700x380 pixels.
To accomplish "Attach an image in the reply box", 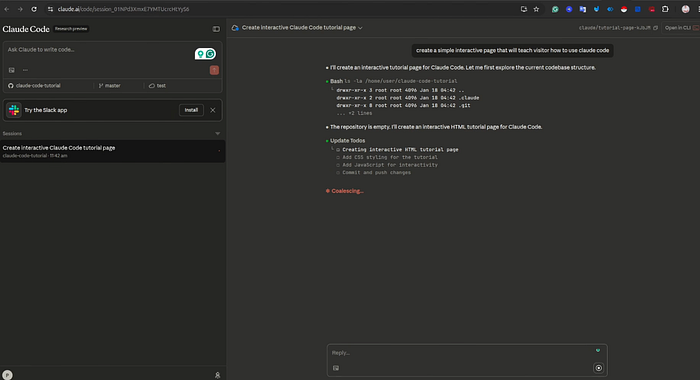I will click(336, 368).
